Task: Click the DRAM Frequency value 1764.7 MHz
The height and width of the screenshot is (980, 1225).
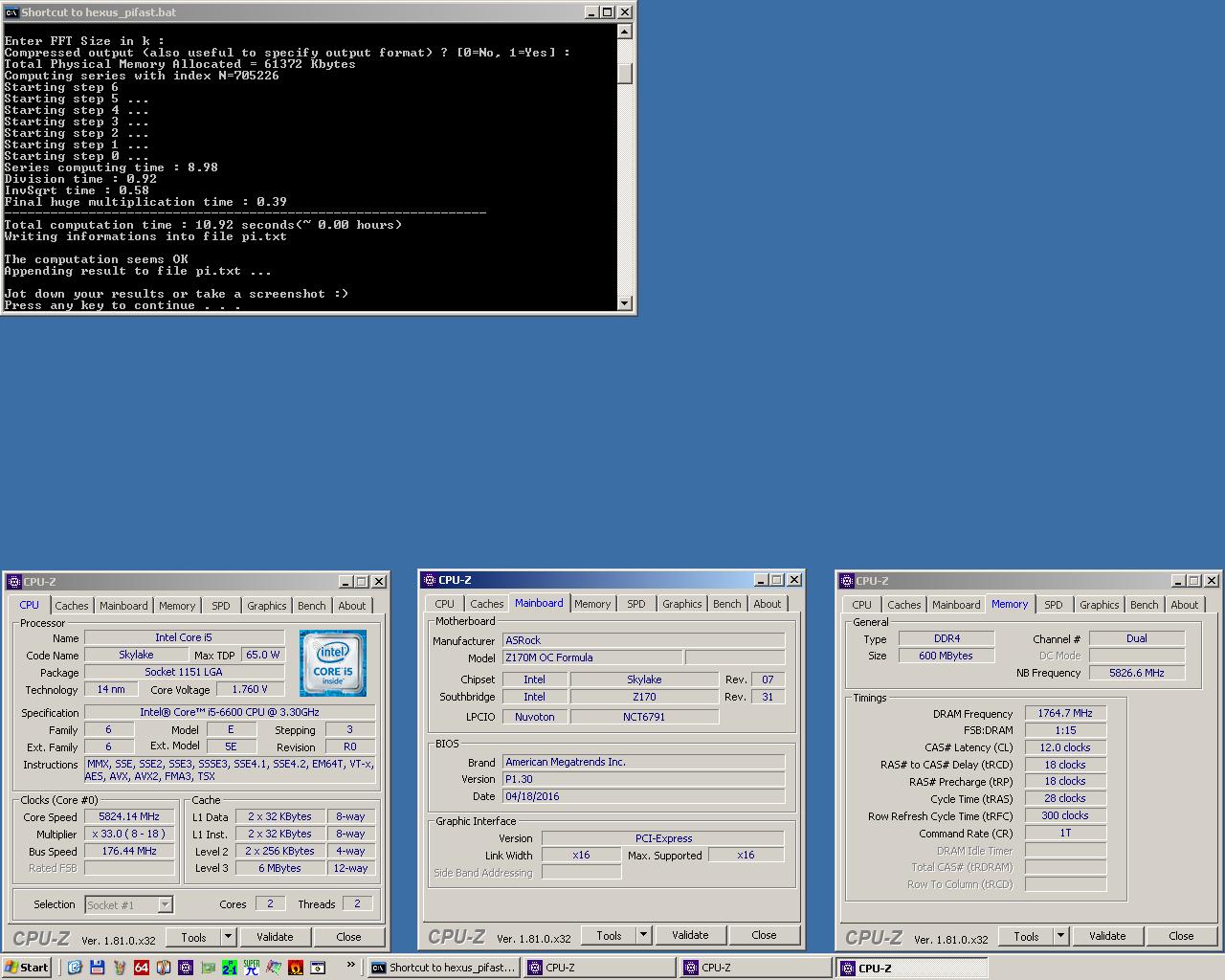Action: coord(1065,713)
